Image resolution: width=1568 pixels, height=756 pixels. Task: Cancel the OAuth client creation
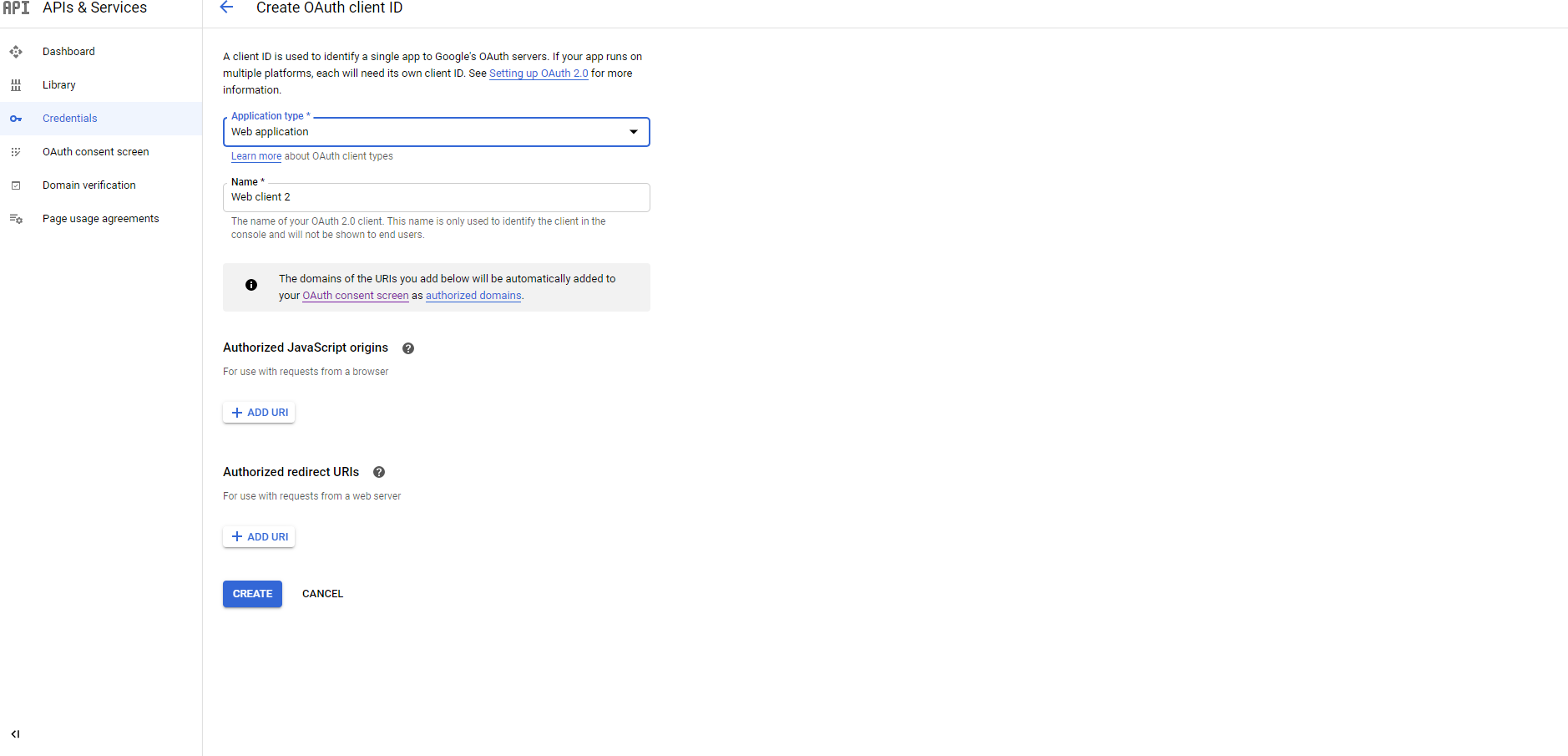point(322,594)
